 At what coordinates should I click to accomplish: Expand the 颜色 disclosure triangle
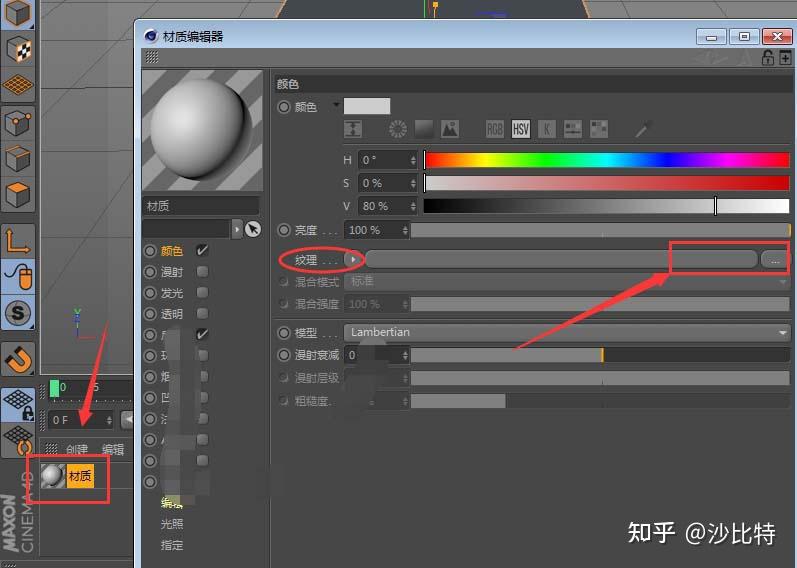pyautogui.click(x=335, y=105)
